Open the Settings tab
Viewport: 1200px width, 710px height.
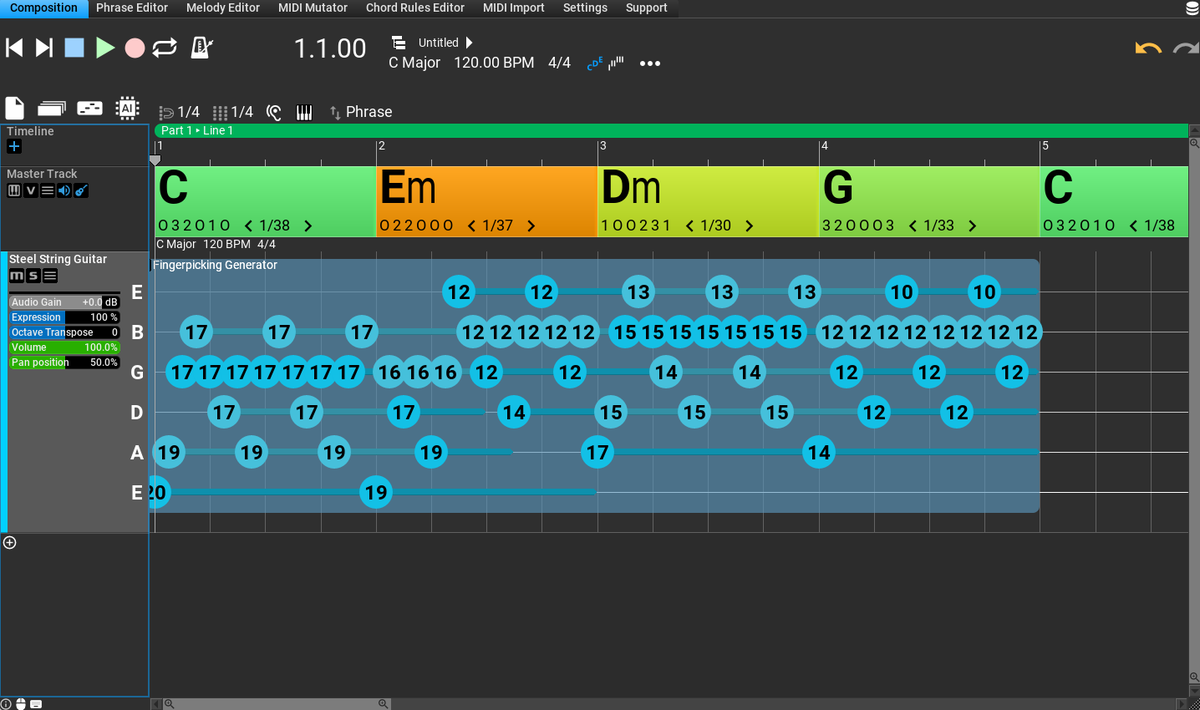[585, 8]
